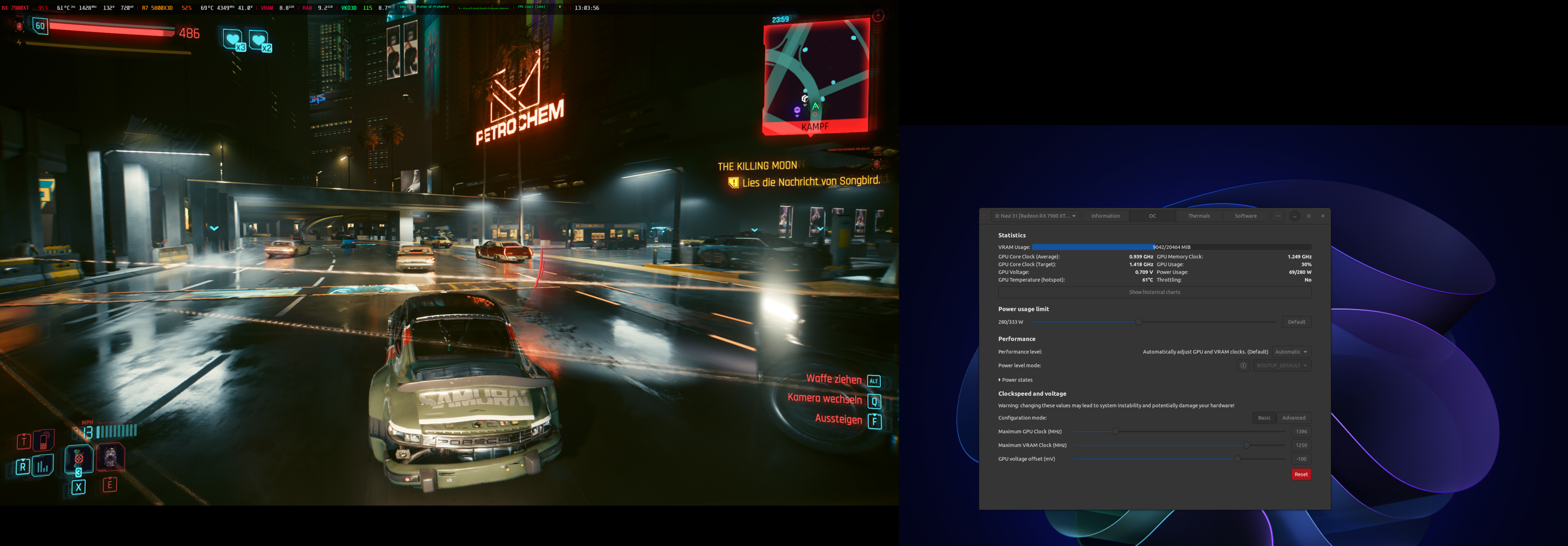Viewport: 1568px width, 546px height.
Task: Minimize the LACT window
Action: [x=1295, y=216]
